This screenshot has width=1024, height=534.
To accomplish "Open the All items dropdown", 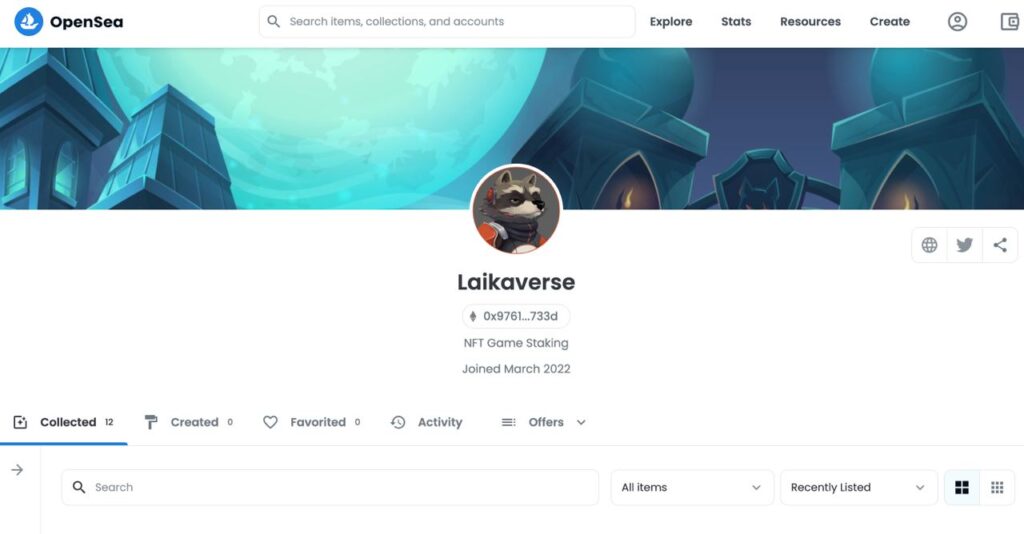I will click(692, 488).
